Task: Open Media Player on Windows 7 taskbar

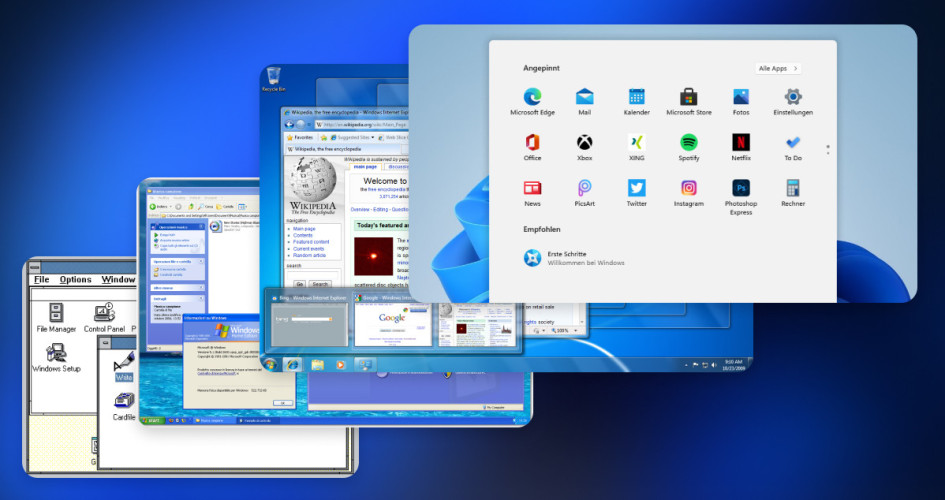Action: pyautogui.click(x=341, y=364)
